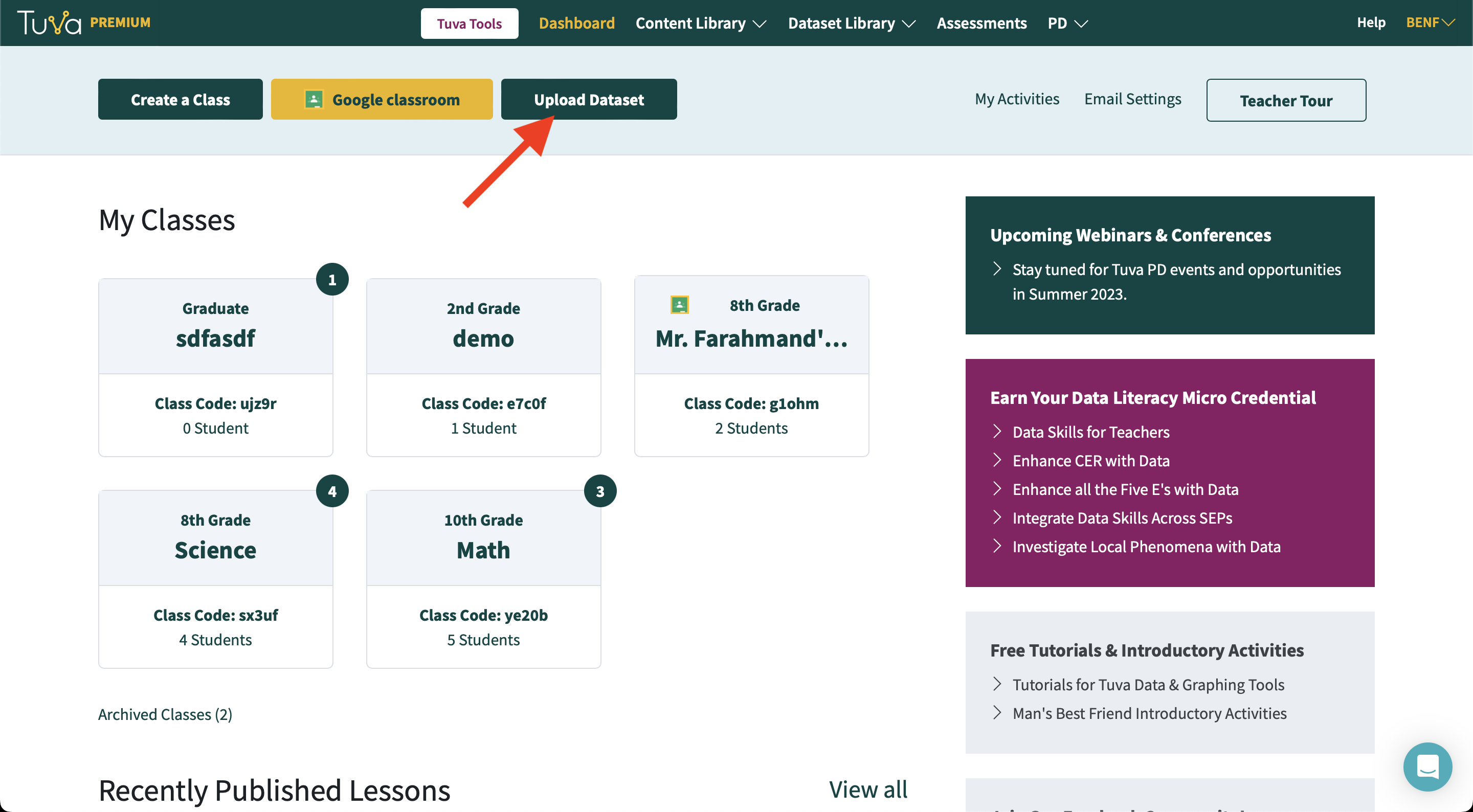This screenshot has width=1473, height=812.
Task: Open the Assessments nav item
Action: coord(981,24)
